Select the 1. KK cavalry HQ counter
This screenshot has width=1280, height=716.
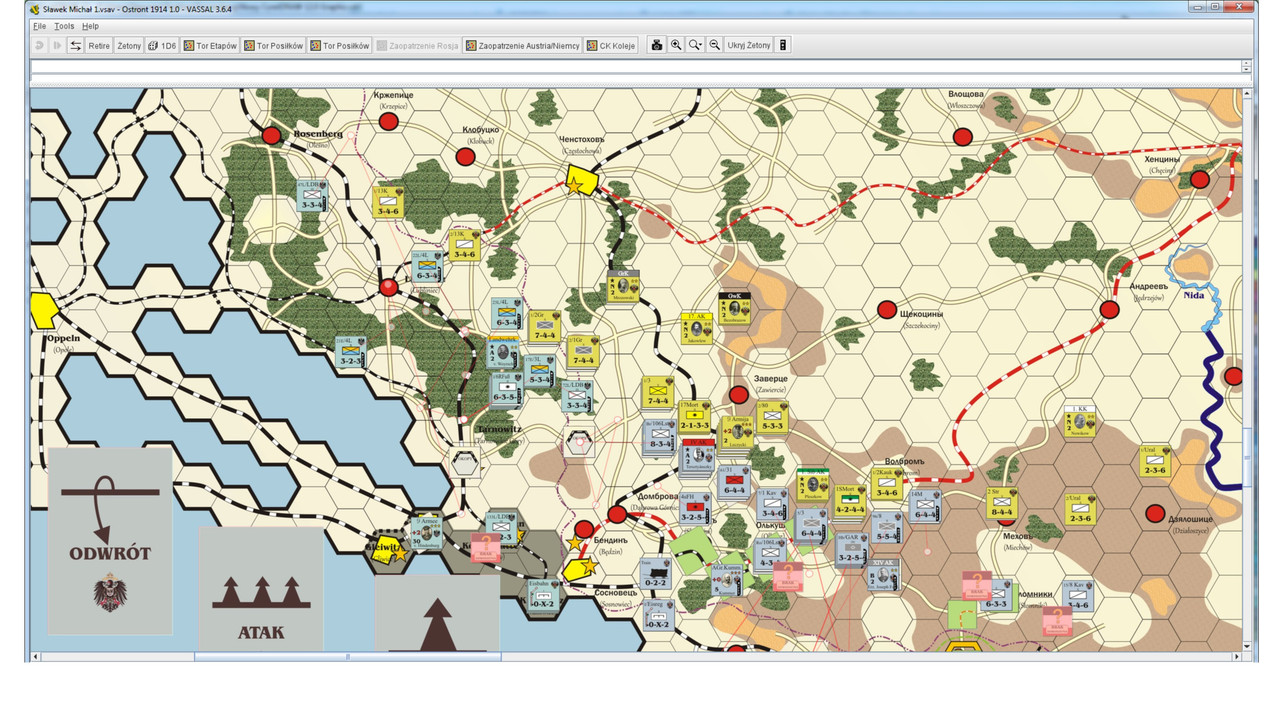click(1080, 421)
